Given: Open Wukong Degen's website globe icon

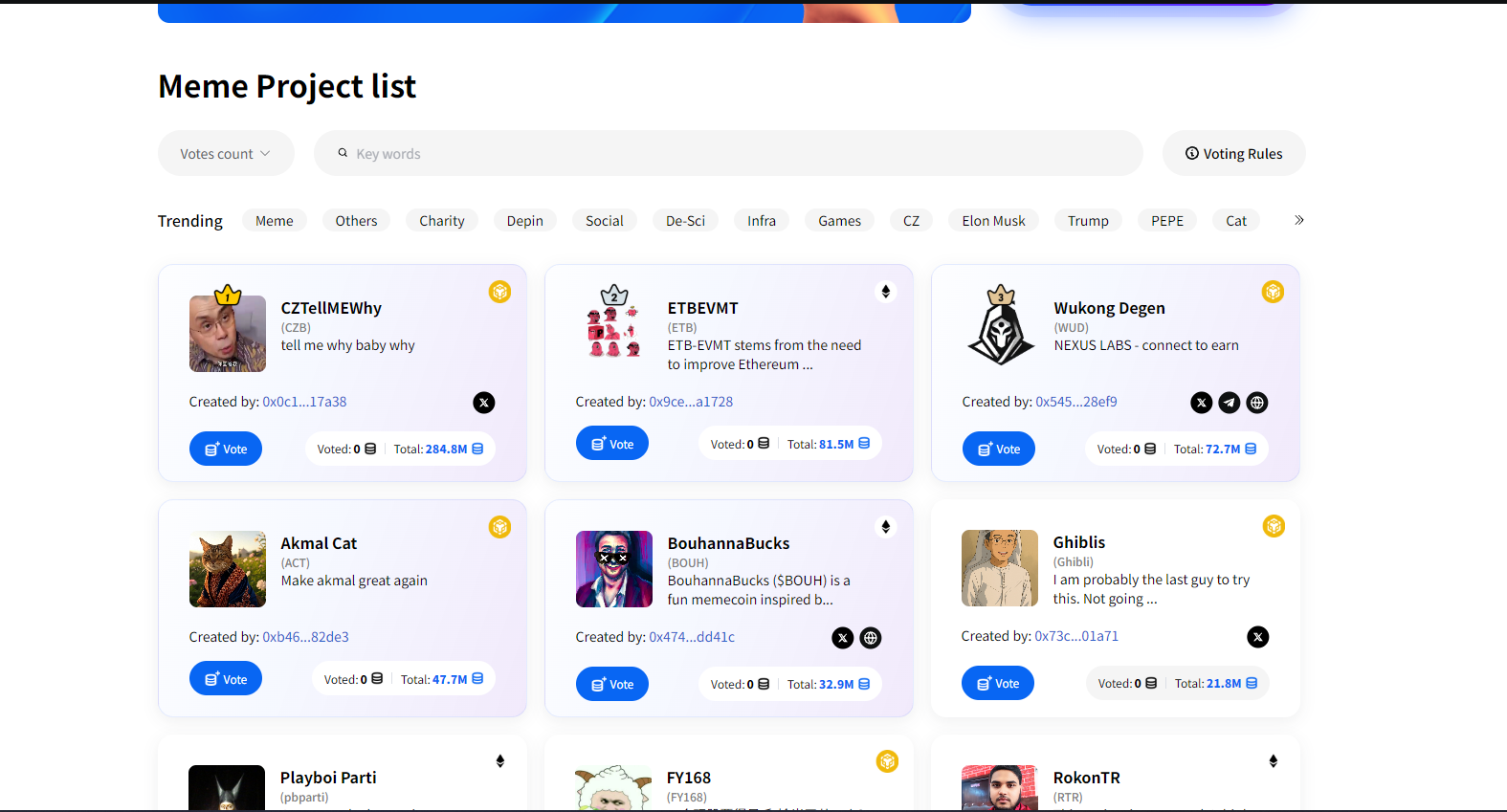Looking at the screenshot, I should [1257, 403].
